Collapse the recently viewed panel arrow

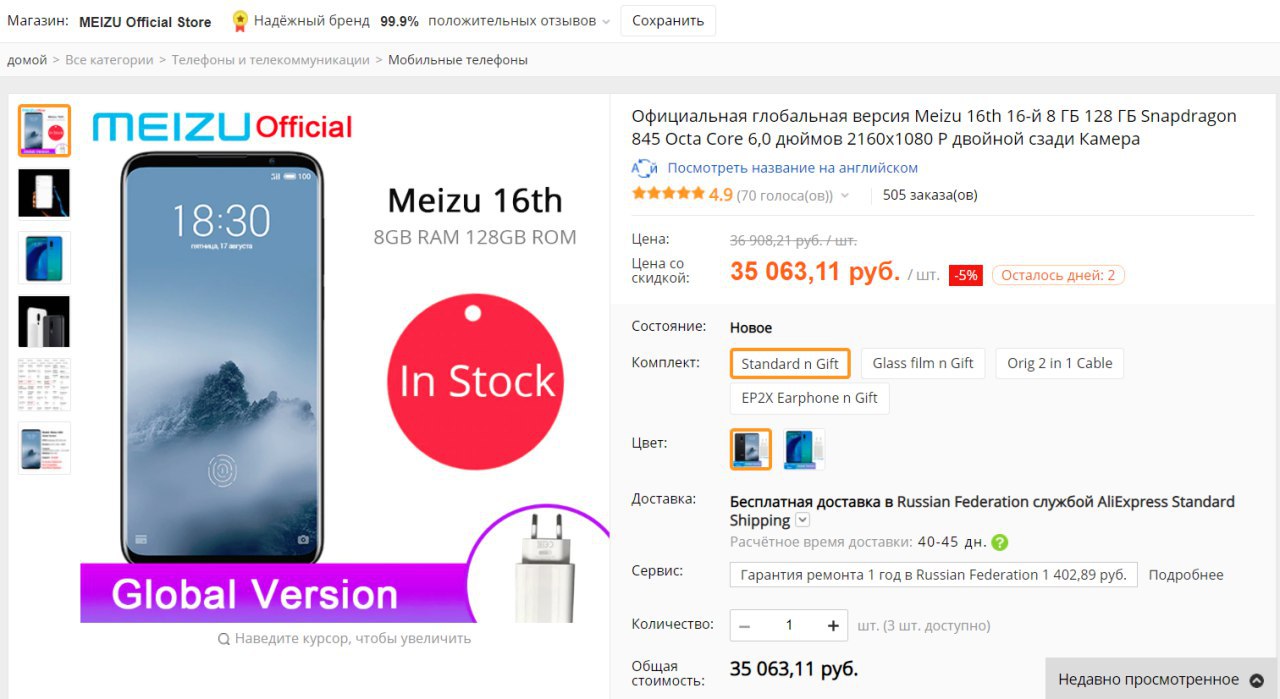point(1256,680)
